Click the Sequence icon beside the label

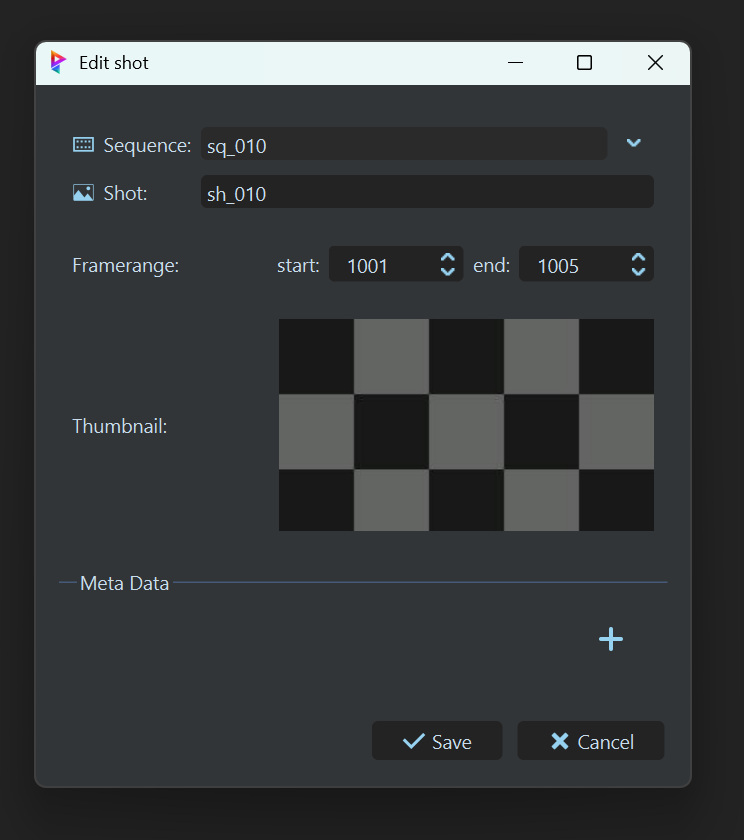tap(83, 145)
